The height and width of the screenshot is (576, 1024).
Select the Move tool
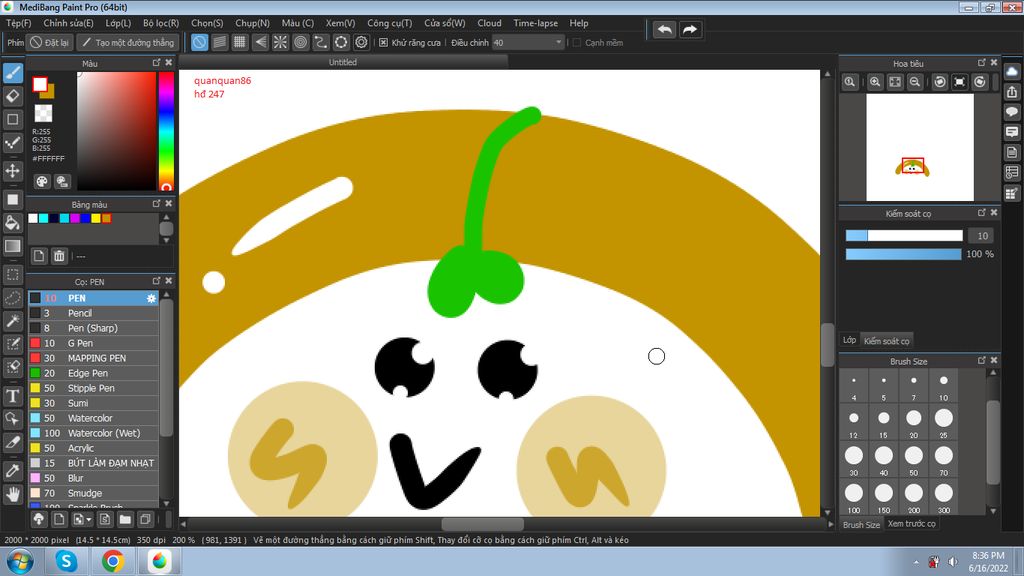(12, 171)
